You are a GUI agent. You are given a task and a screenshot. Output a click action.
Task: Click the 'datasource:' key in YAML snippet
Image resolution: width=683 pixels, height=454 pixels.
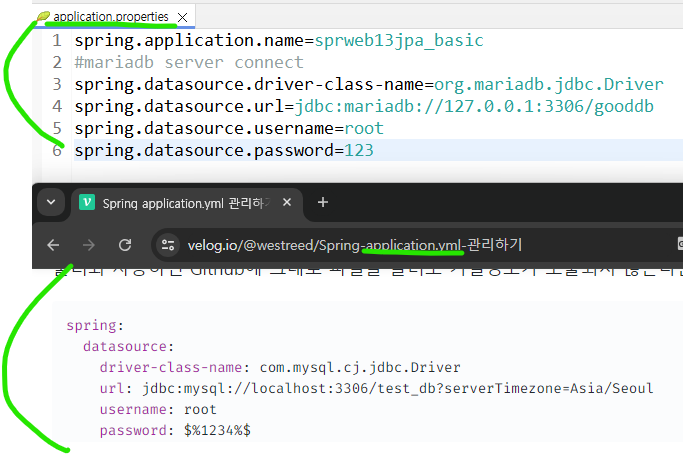tap(128, 346)
